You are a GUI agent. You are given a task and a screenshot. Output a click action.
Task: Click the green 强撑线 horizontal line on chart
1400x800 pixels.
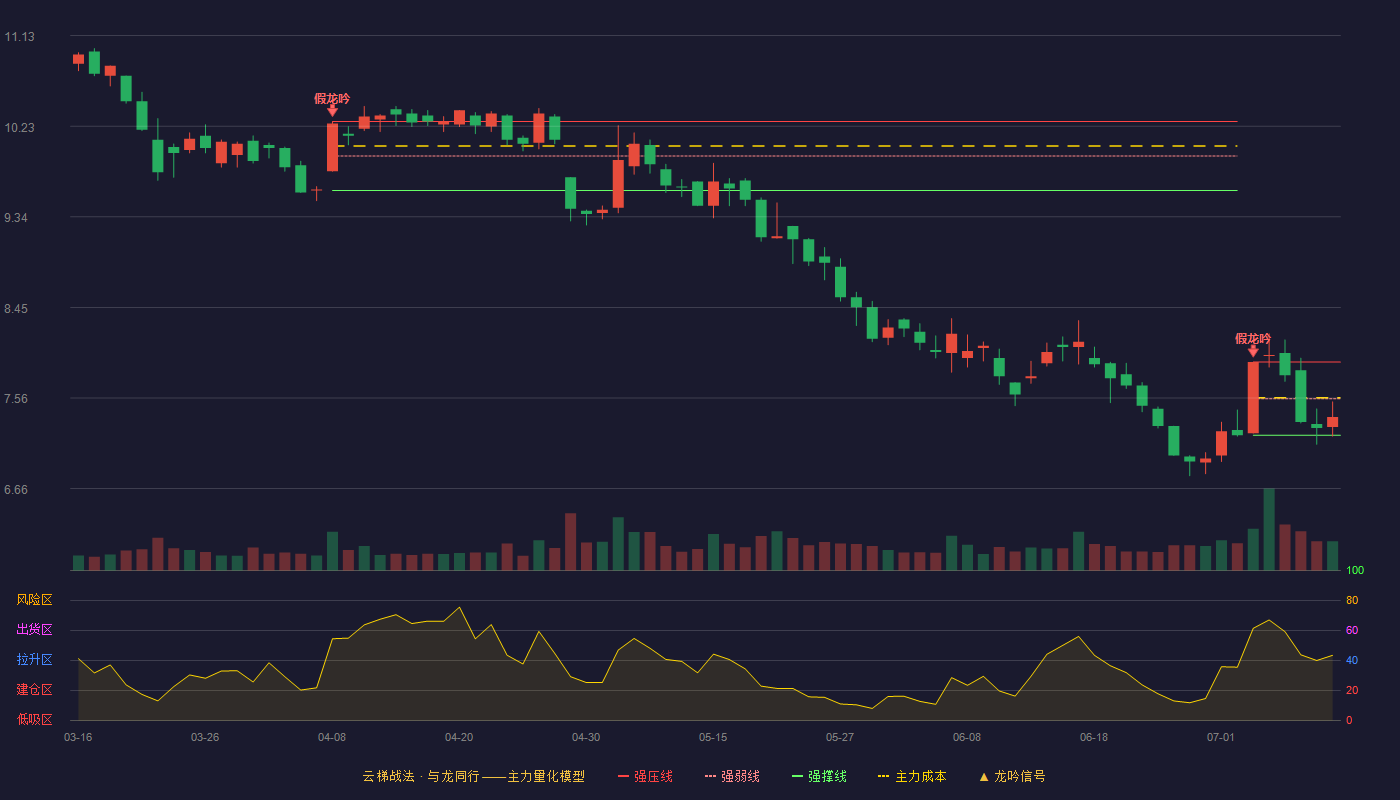(x=784, y=190)
